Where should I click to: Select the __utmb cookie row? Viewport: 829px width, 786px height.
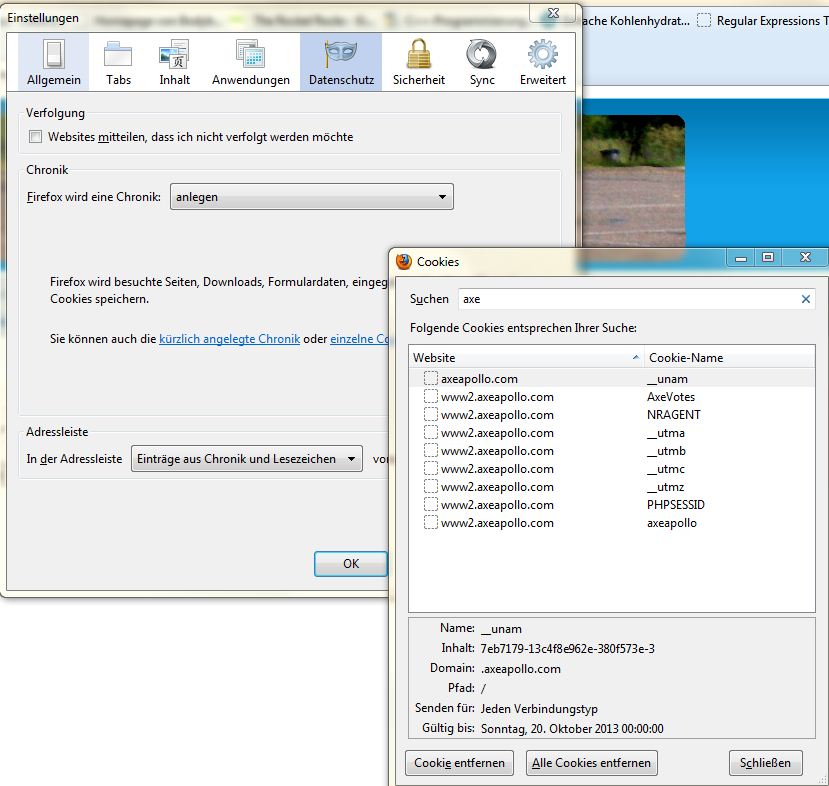pyautogui.click(x=612, y=450)
